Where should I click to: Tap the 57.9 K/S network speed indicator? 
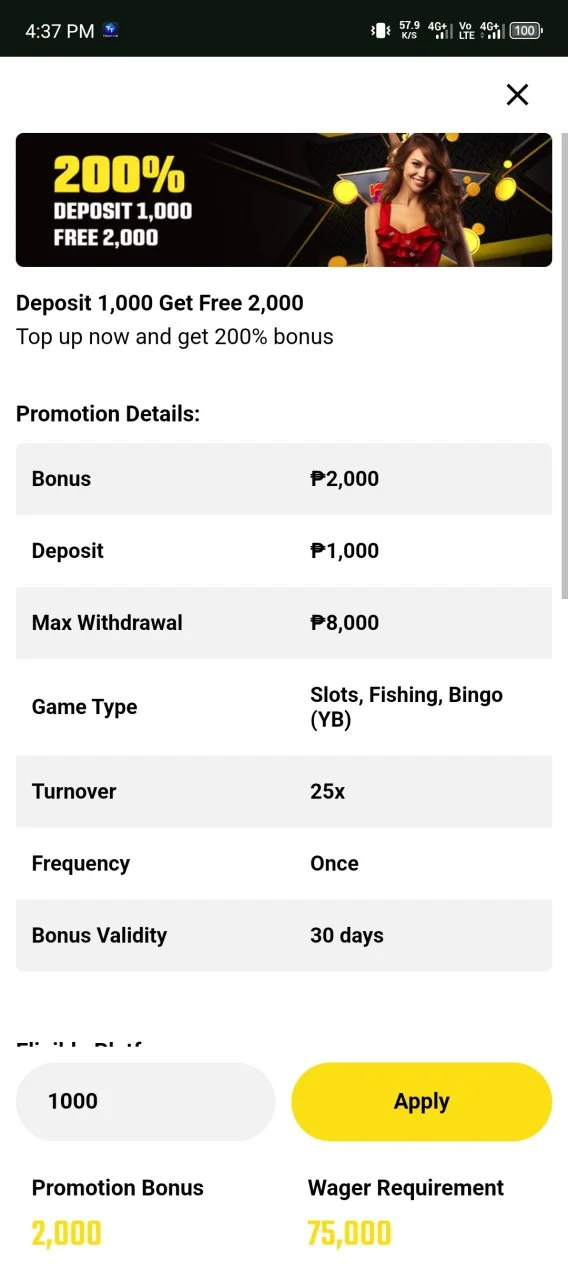click(409, 31)
